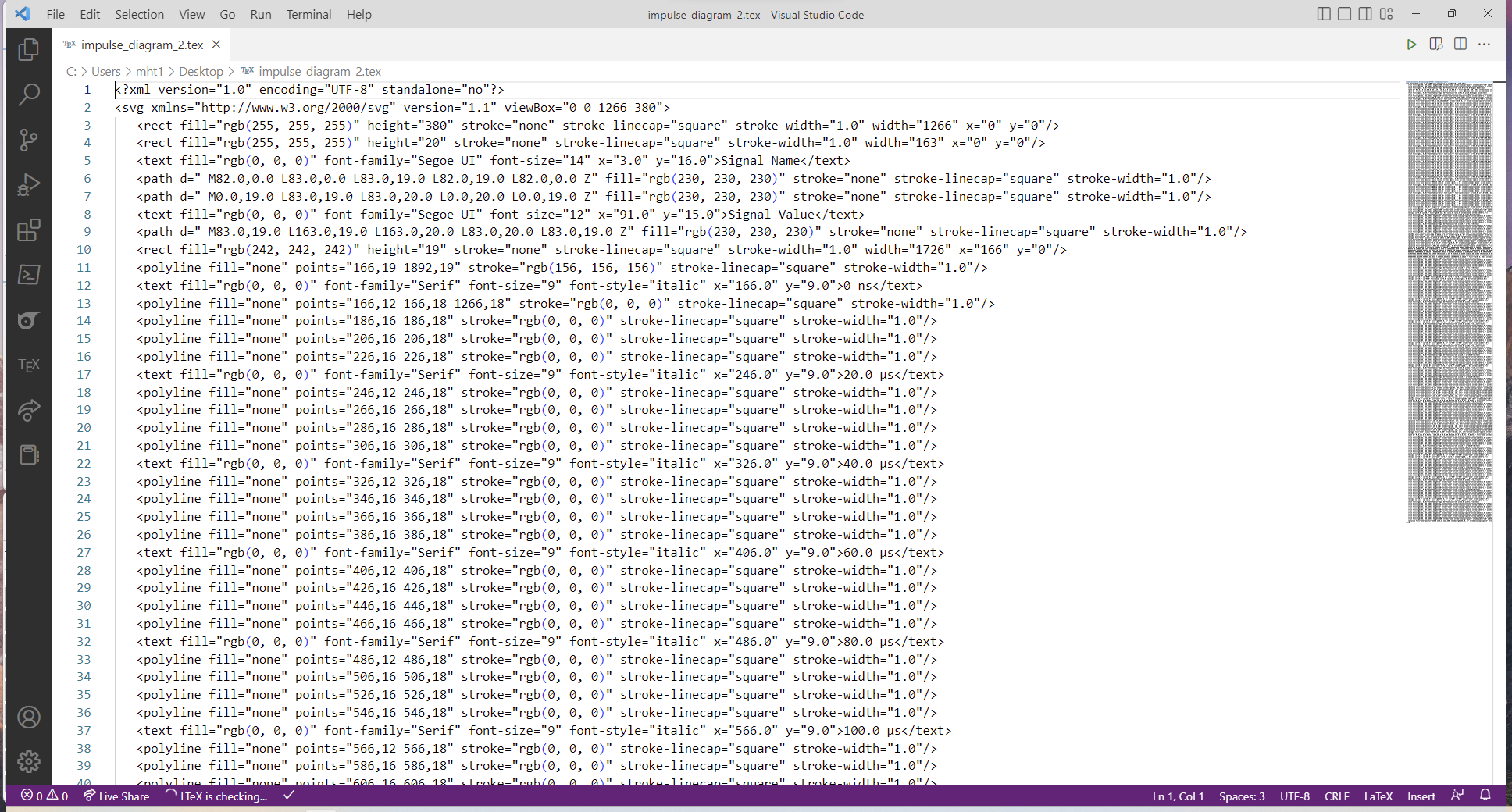Run the LaTeX build with the play button
1512x812 pixels.
[x=1411, y=45]
